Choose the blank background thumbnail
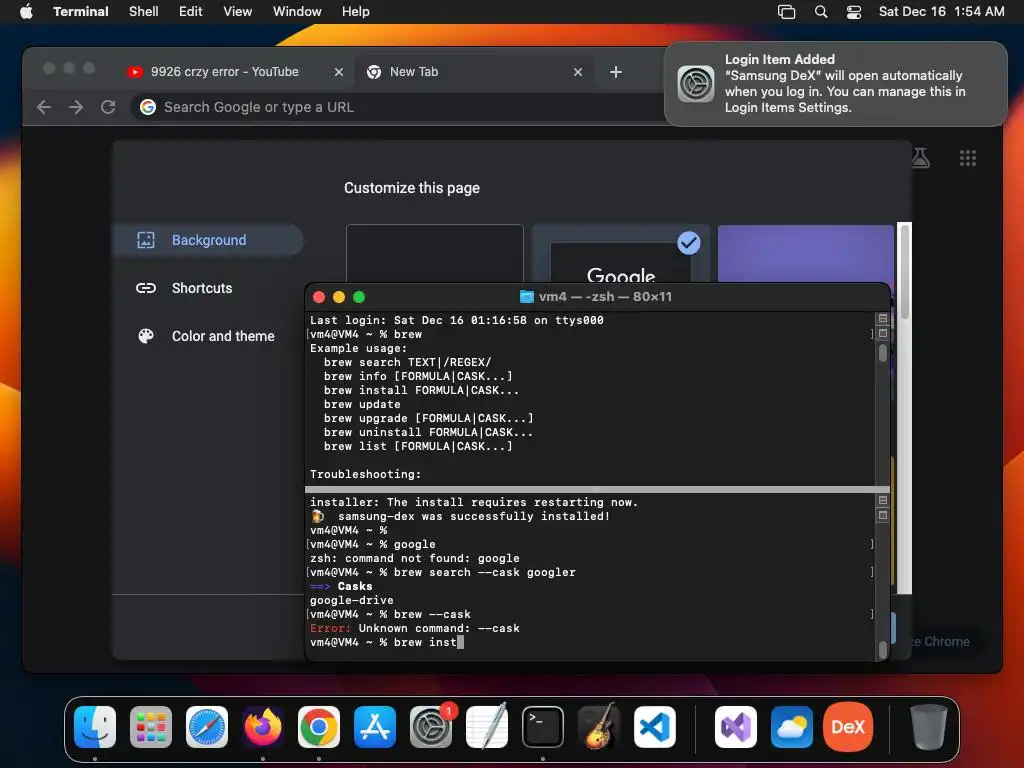The height and width of the screenshot is (768, 1024). coord(435,253)
